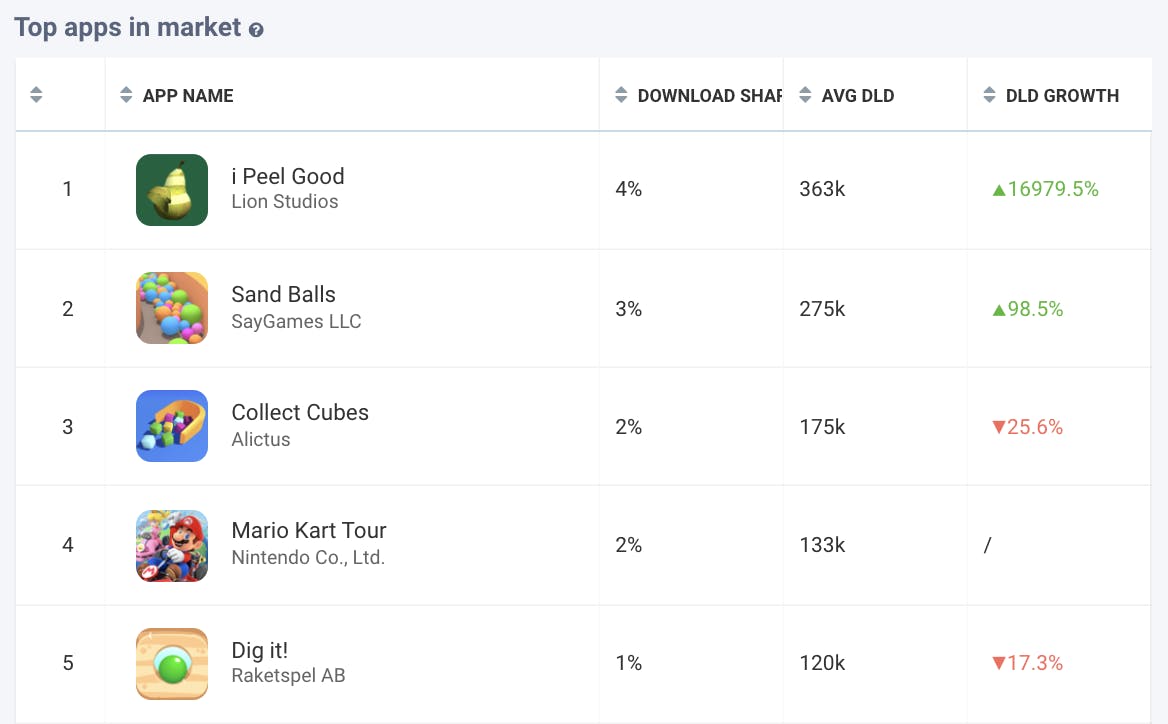Open the Sand Balls app title
The width and height of the screenshot is (1168, 724).
[x=283, y=295]
